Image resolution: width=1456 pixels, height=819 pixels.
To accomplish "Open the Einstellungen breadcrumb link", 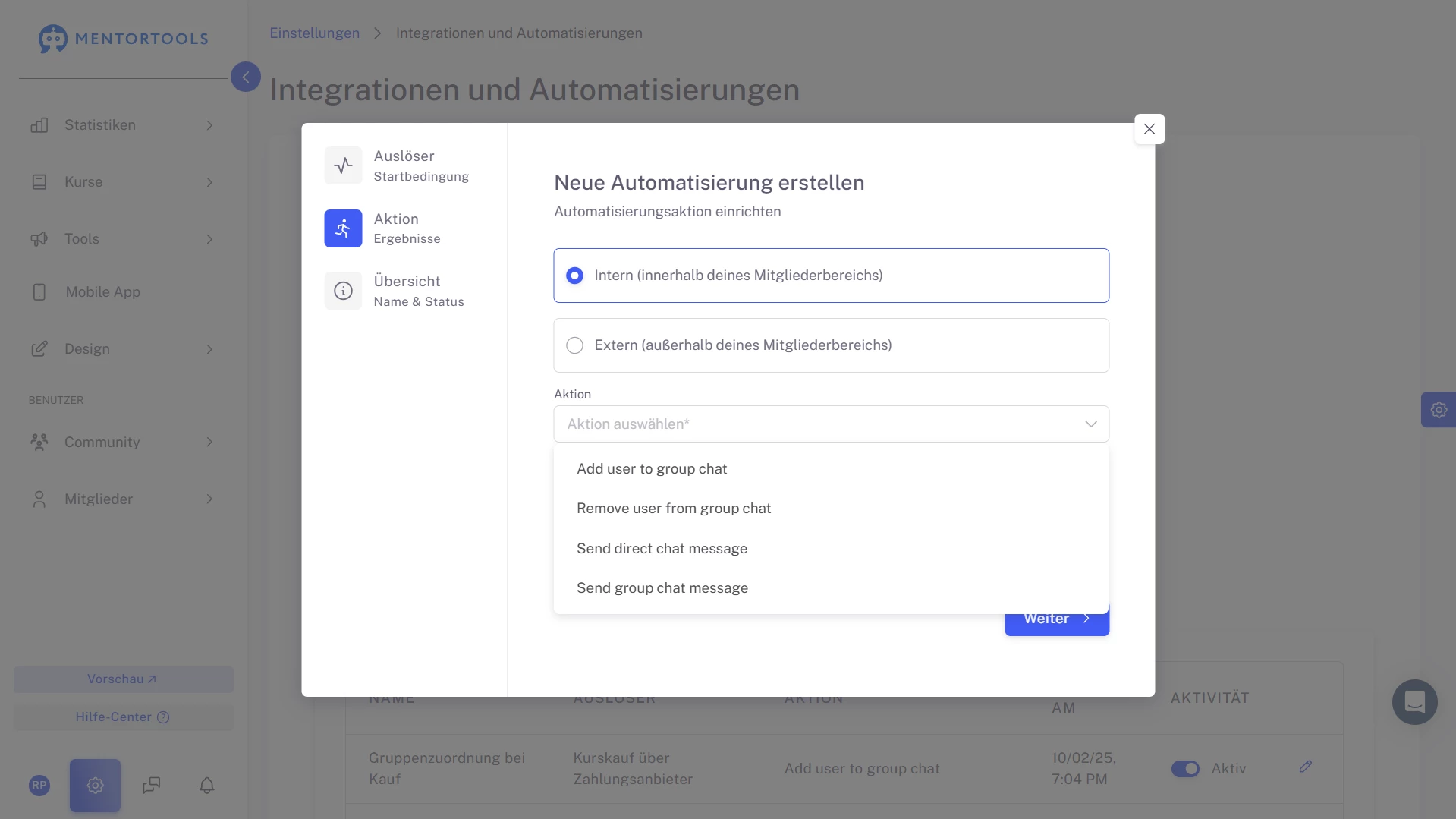I will (314, 33).
